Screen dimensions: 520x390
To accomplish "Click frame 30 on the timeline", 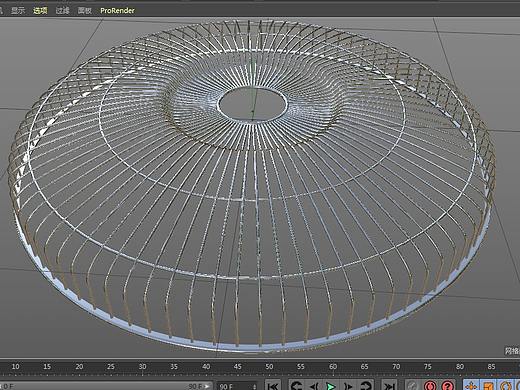I will 142,367.
